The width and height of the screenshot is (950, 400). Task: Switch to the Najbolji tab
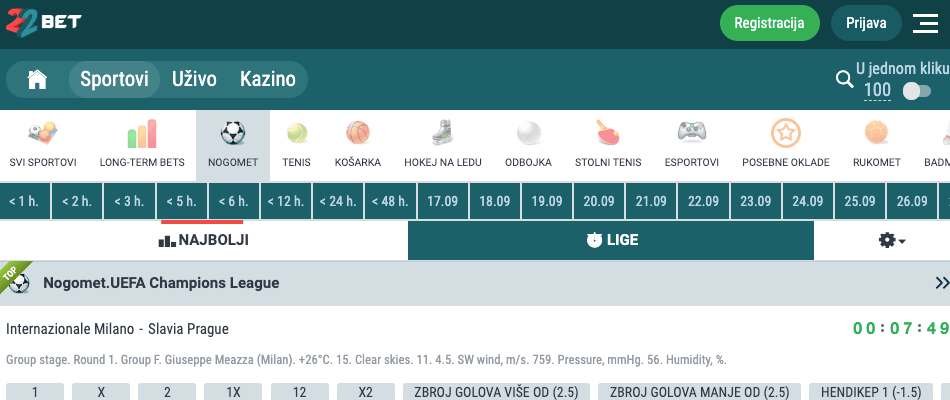coord(204,241)
